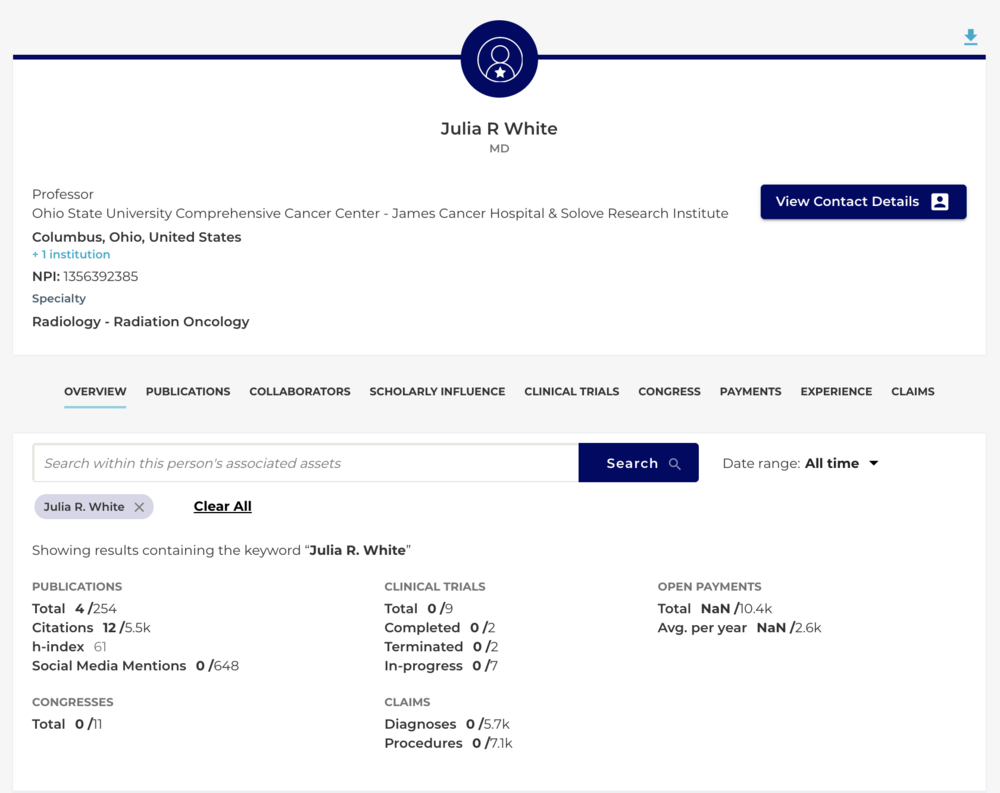Click the Specialty label
Viewport: 1000px width, 793px height.
pyautogui.click(x=59, y=299)
